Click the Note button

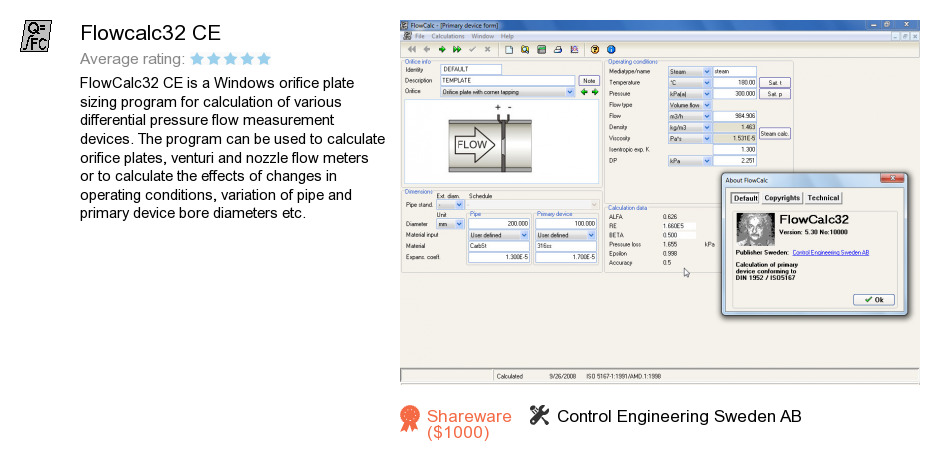589,81
